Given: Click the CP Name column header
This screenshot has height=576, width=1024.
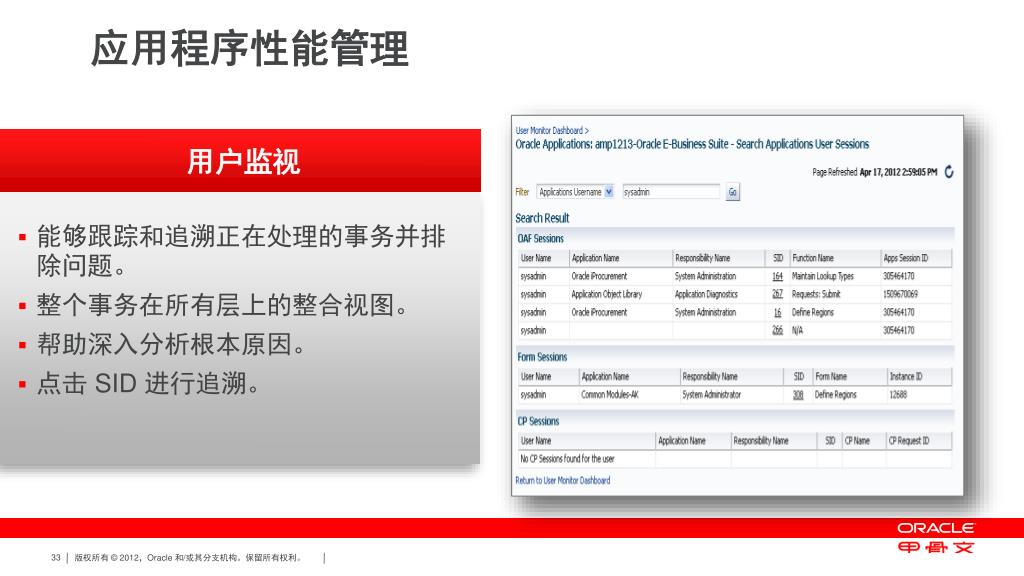Looking at the screenshot, I should click(857, 441).
